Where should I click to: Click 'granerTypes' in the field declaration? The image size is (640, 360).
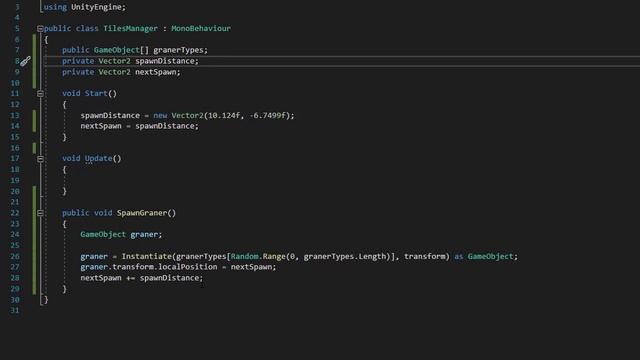178,50
